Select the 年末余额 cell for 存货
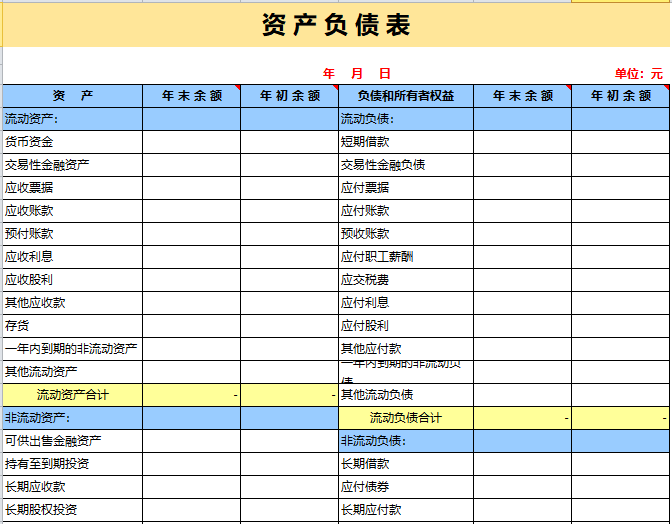 point(191,326)
